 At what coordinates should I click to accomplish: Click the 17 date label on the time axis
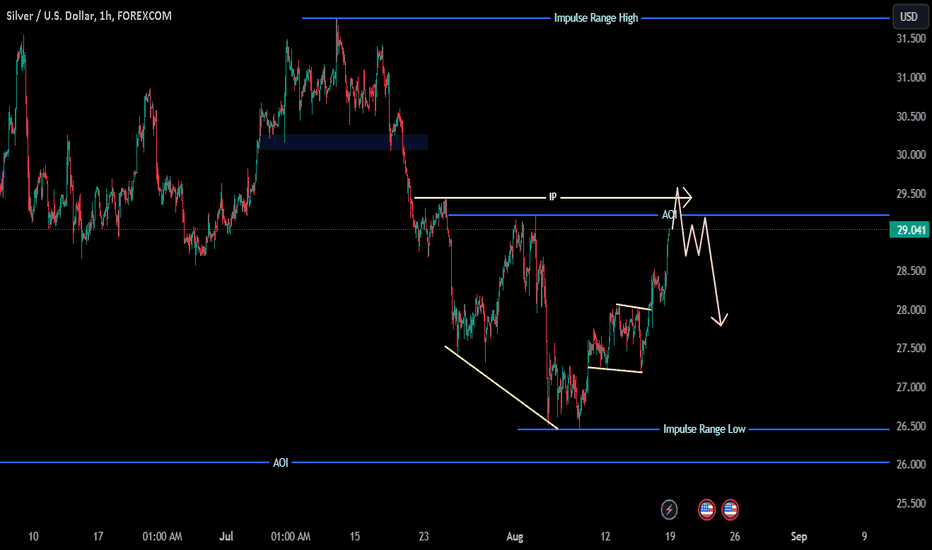point(98,536)
